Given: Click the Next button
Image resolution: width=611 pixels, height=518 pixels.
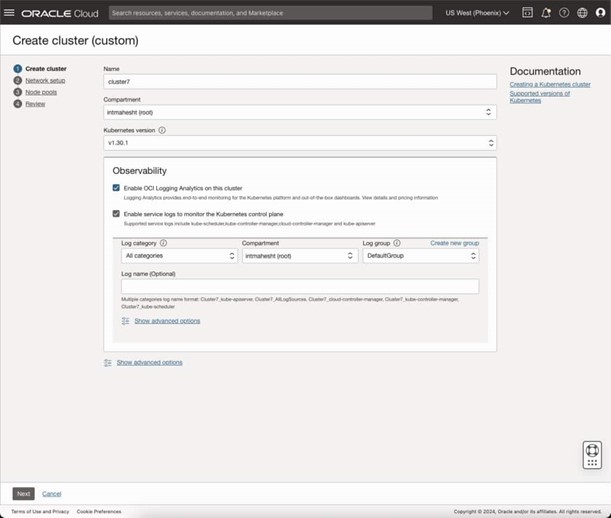Looking at the screenshot, I should [x=23, y=494].
